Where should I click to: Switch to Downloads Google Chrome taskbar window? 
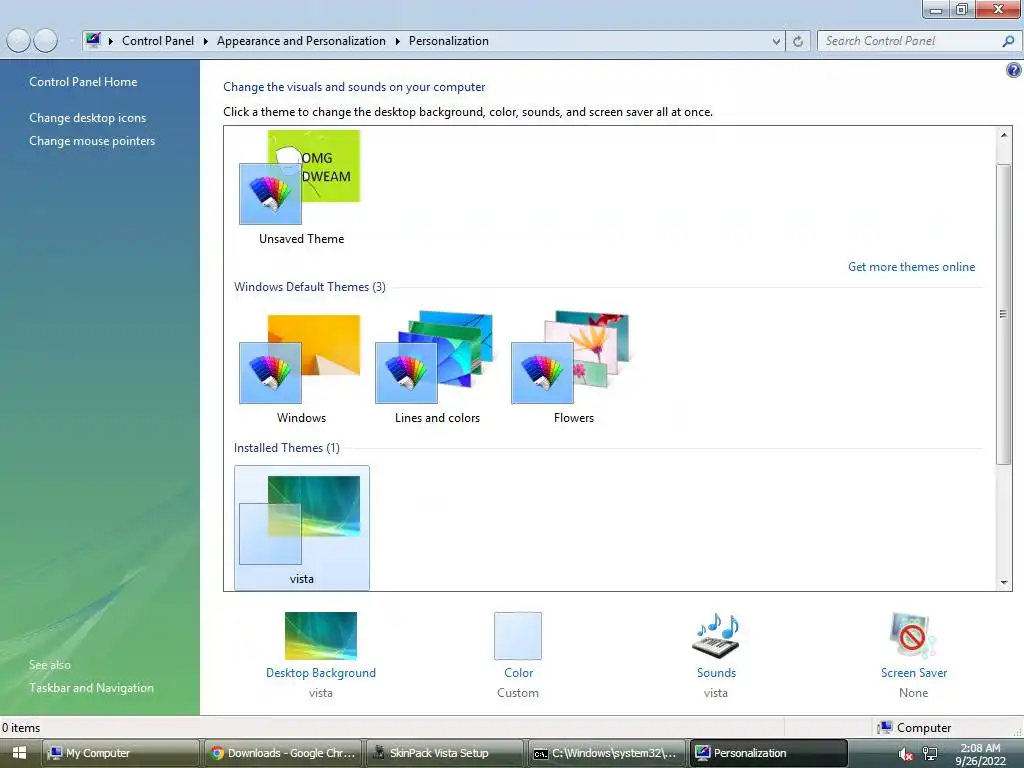pyautogui.click(x=283, y=753)
